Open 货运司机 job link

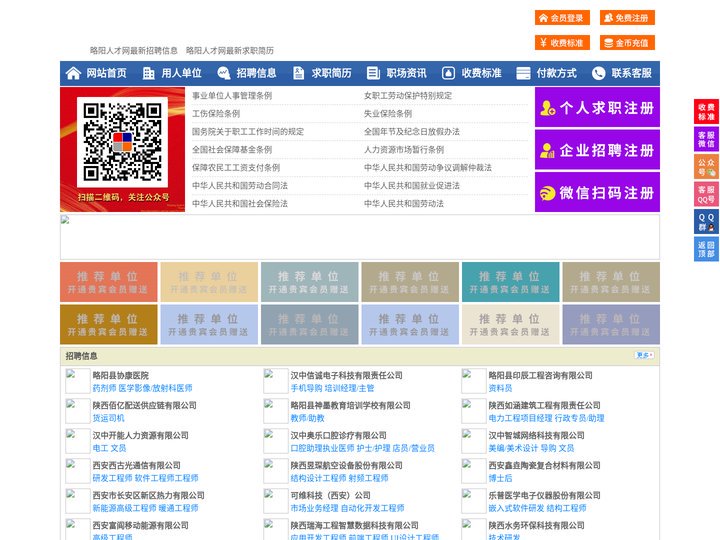pos(108,418)
